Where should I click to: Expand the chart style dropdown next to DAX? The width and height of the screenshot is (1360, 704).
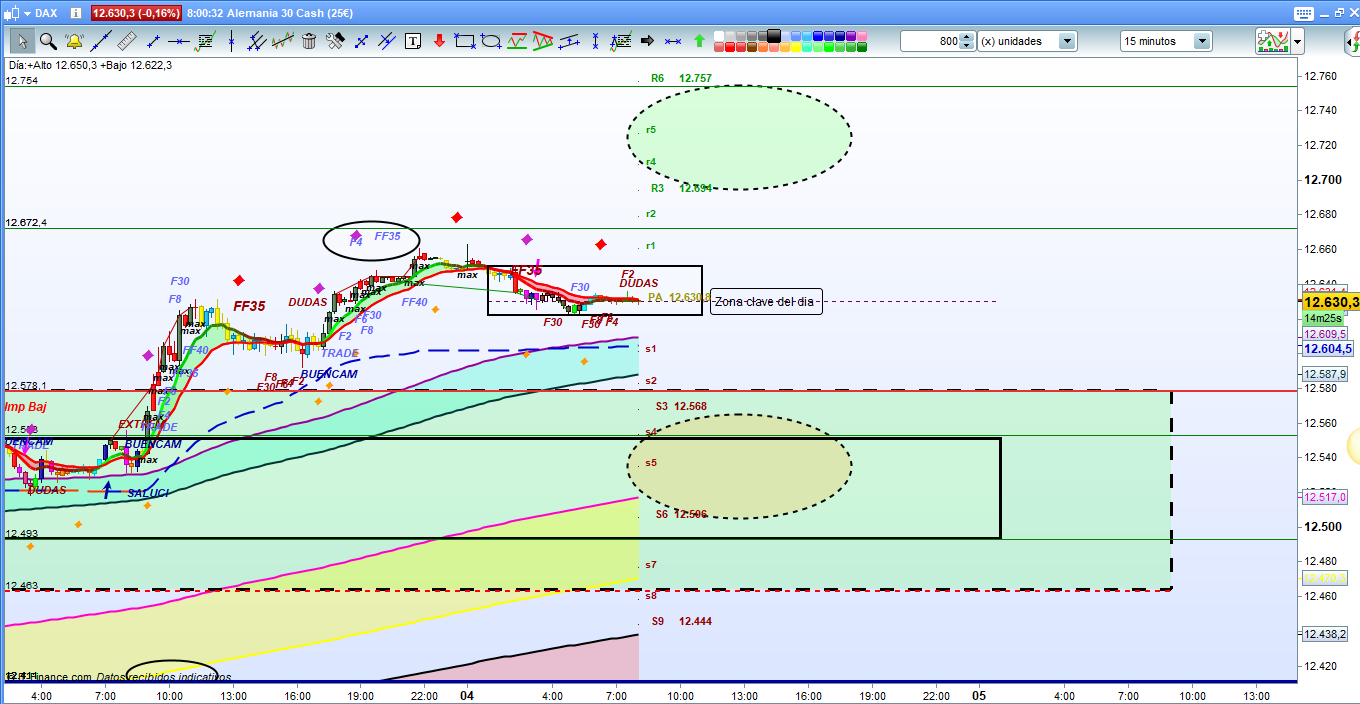pos(26,13)
